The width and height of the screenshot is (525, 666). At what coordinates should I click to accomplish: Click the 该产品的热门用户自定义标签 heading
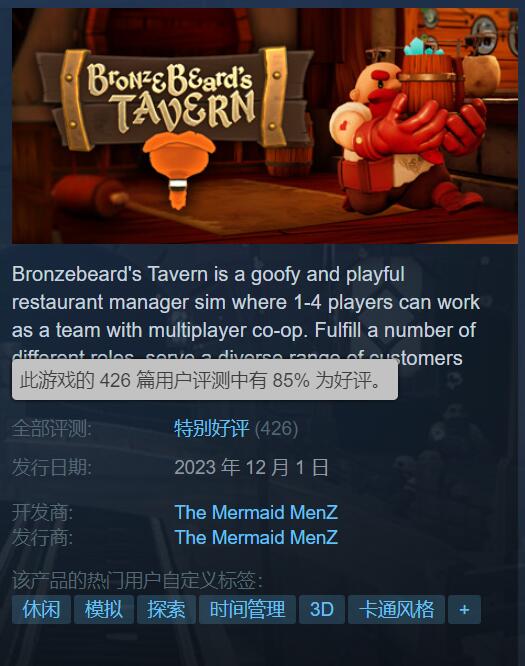pos(137,580)
